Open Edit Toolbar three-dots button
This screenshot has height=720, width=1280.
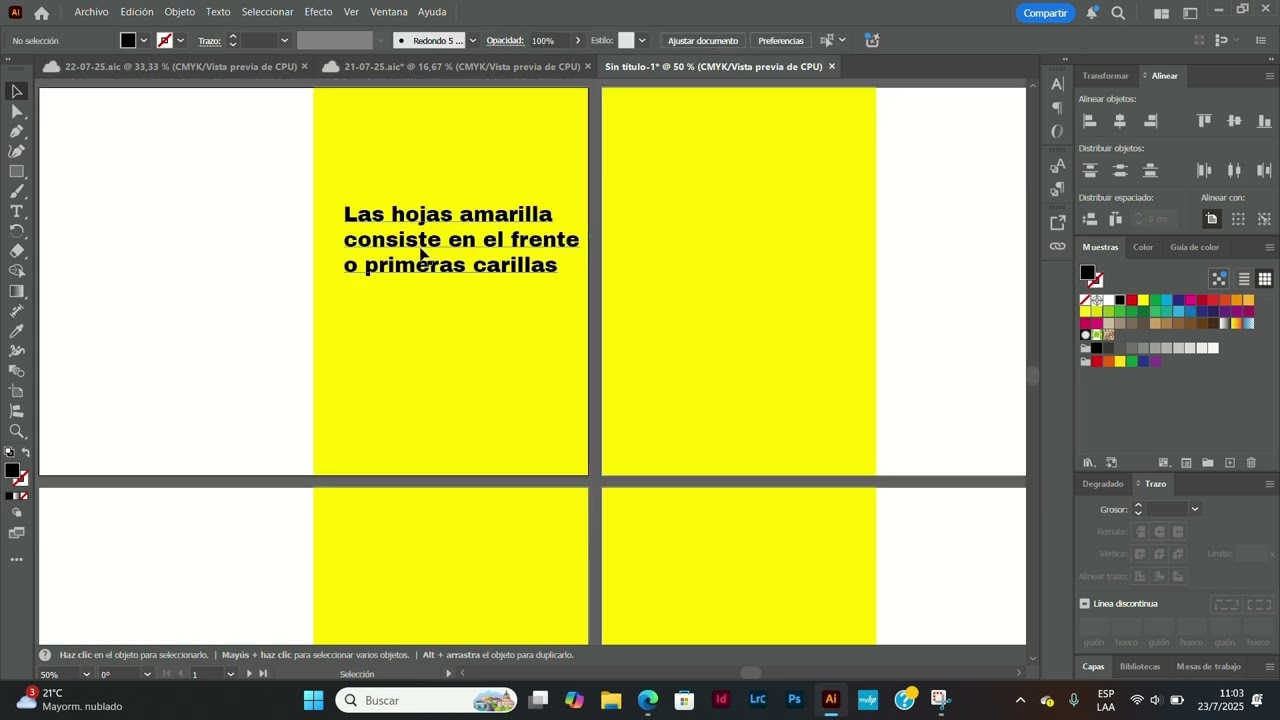pos(17,560)
